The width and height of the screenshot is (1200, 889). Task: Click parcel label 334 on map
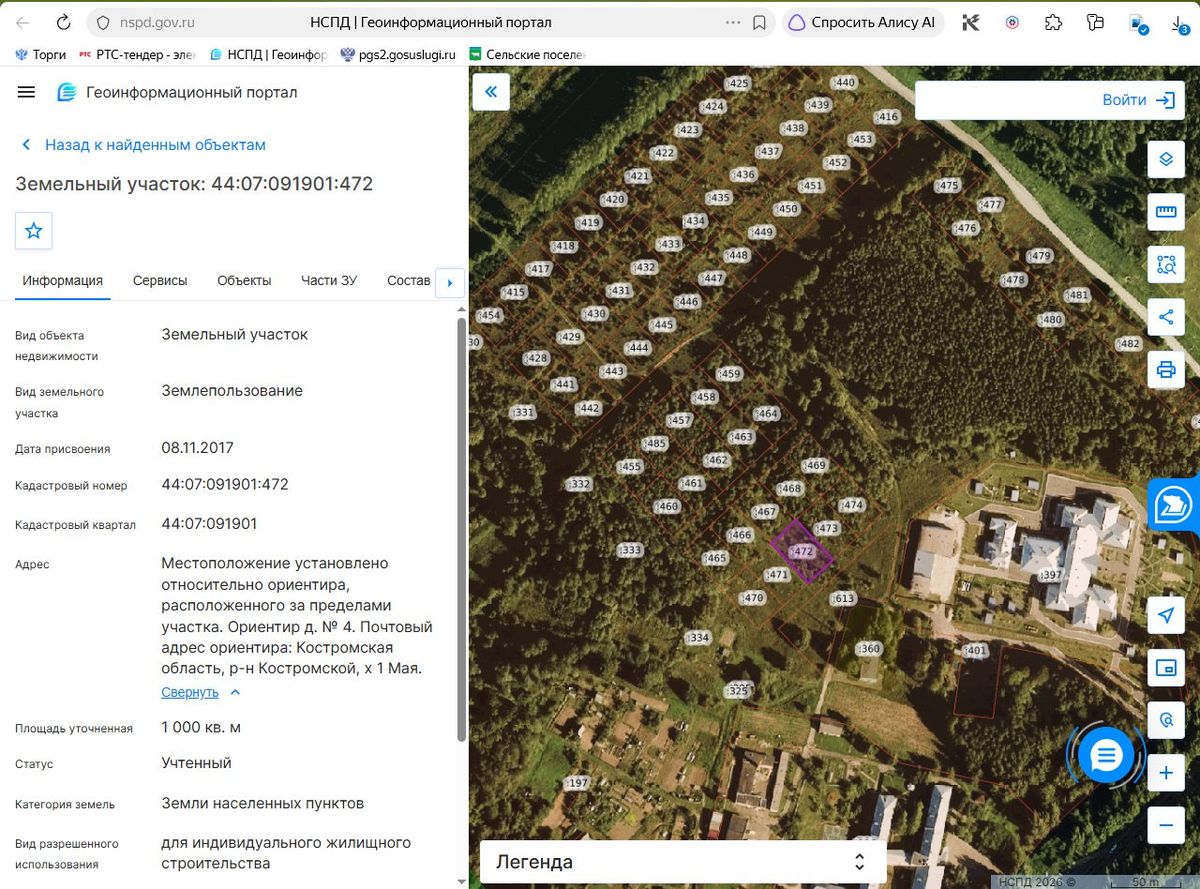697,638
